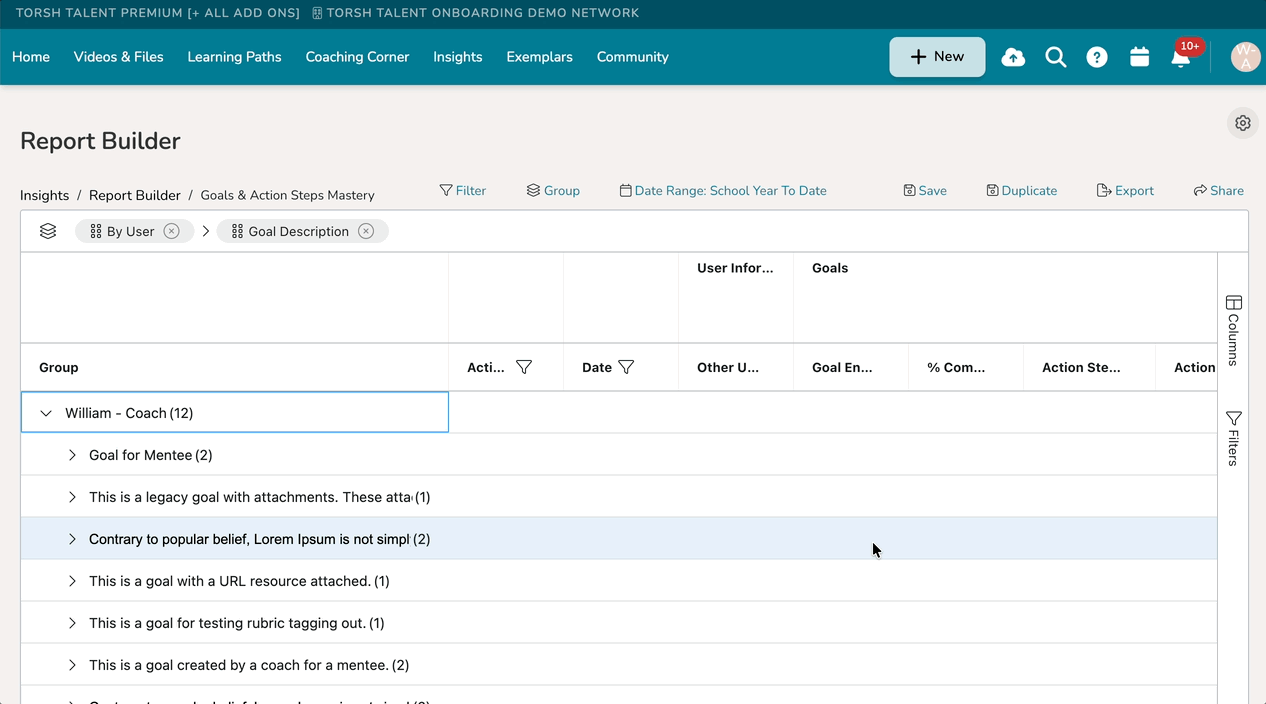
Task: Remove the Goal Description grouping chip
Action: tap(366, 231)
